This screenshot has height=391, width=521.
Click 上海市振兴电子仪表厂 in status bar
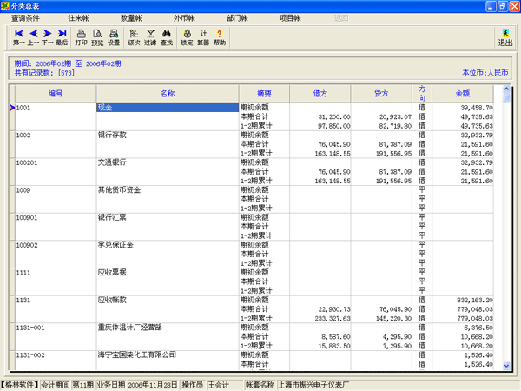pyautogui.click(x=314, y=385)
